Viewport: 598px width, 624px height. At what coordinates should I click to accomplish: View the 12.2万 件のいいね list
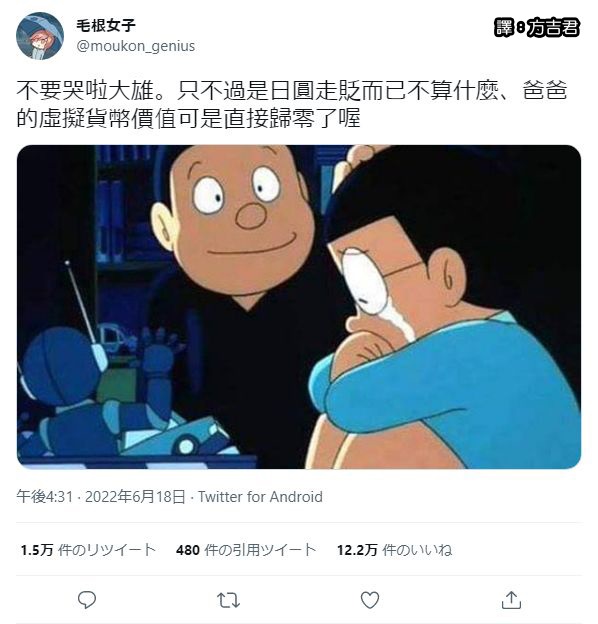[395, 550]
